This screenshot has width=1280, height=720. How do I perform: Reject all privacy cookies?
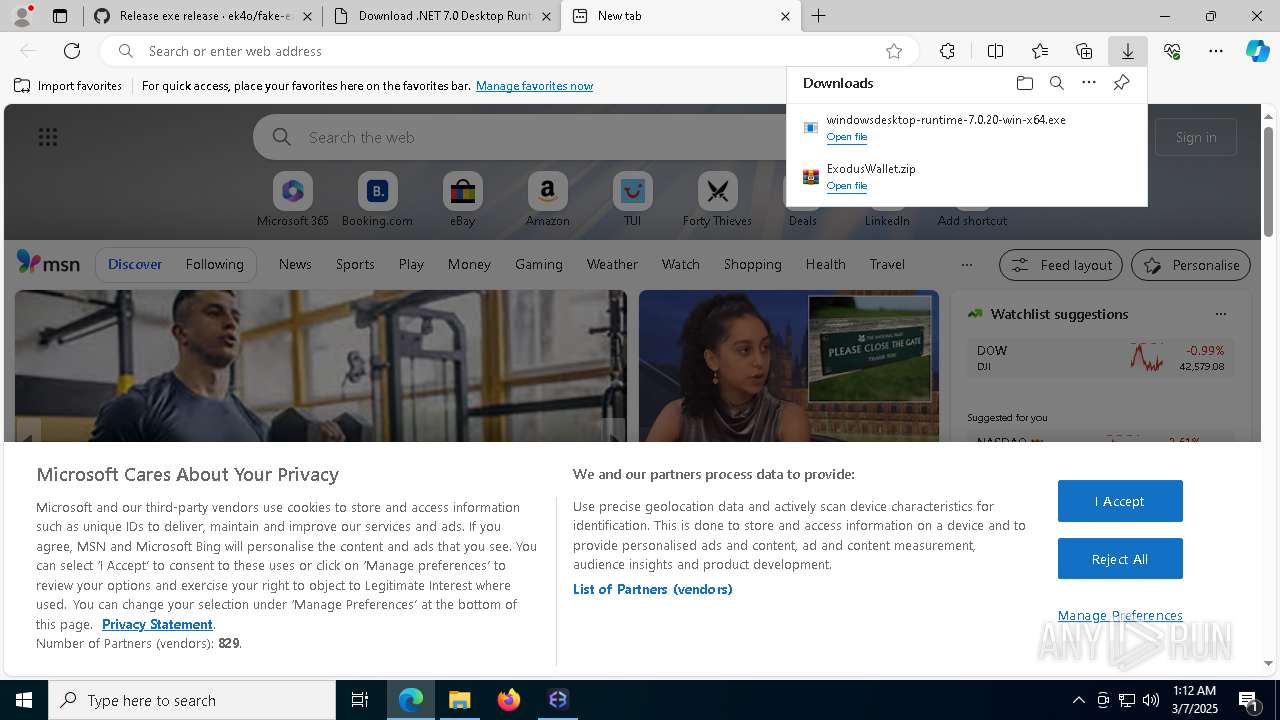point(1120,559)
